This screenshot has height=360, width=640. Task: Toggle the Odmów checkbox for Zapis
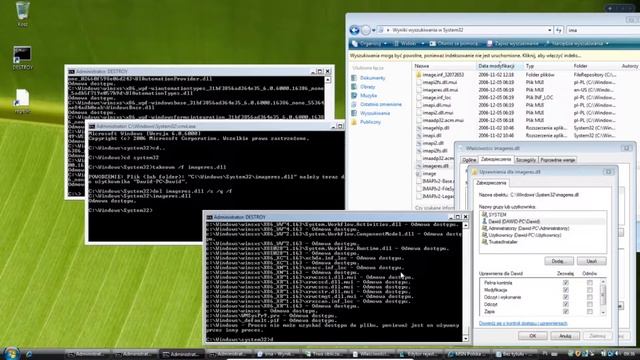(x=589, y=311)
